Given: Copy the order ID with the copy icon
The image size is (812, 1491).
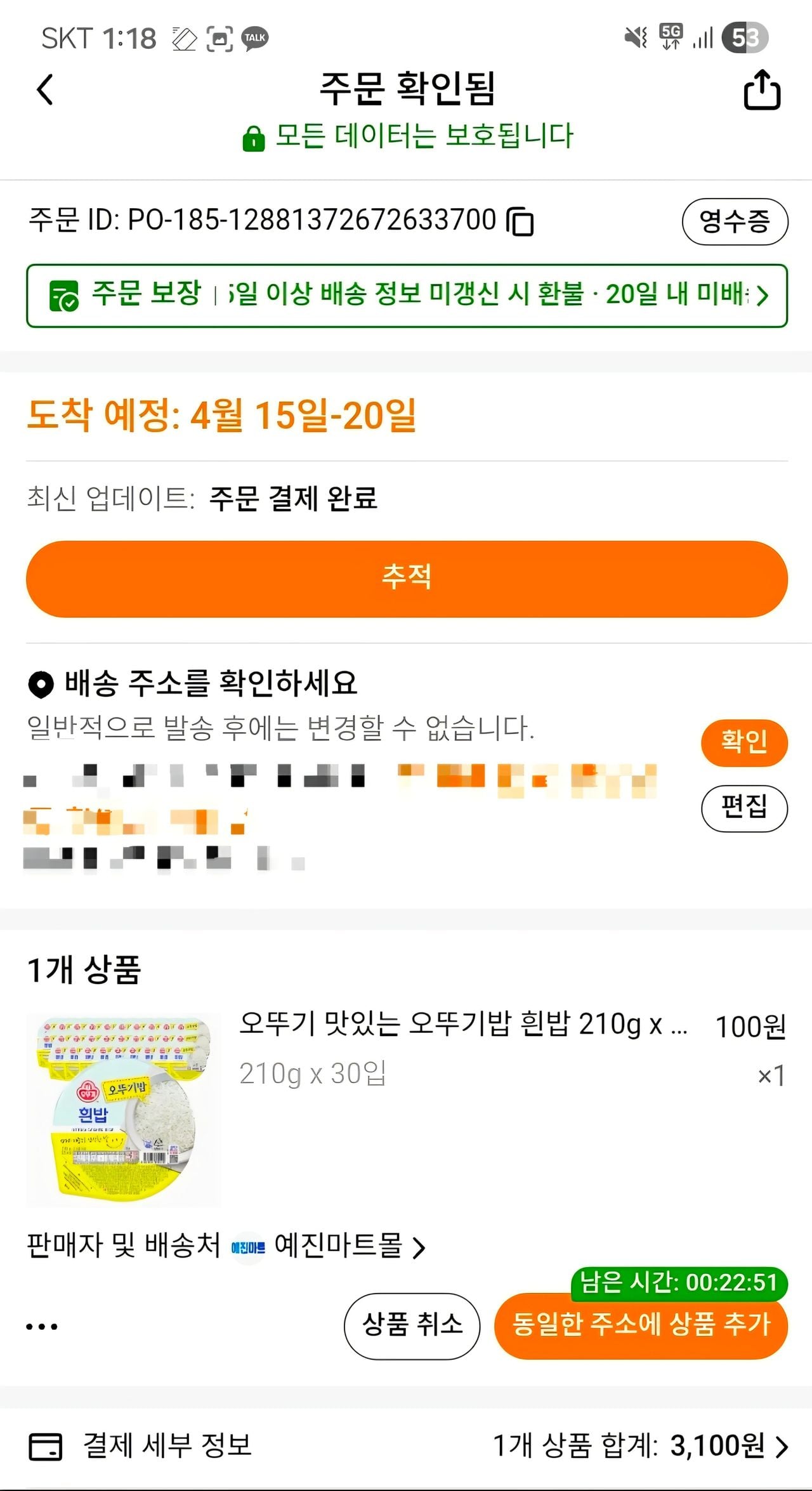Looking at the screenshot, I should pos(520,221).
